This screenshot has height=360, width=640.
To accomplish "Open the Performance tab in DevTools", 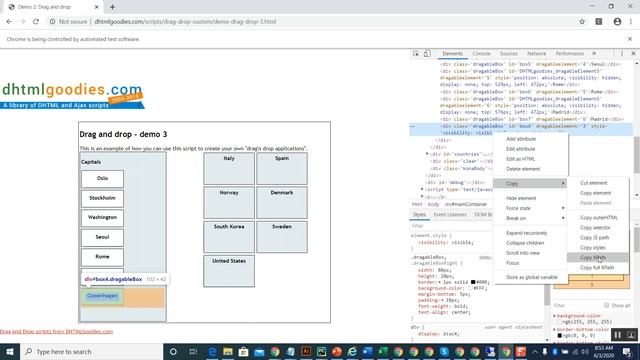I will 570,53.
